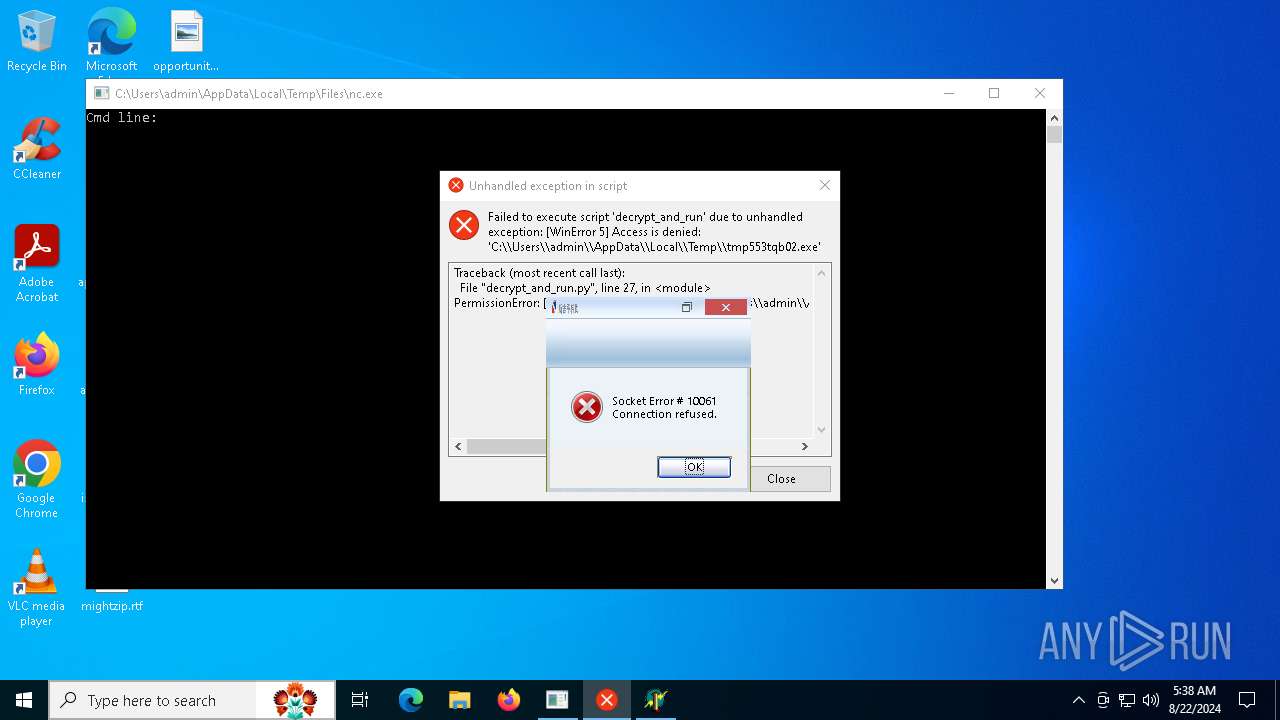This screenshot has width=1280, height=720.
Task: Show hidden system tray icons
Action: (x=1078, y=700)
